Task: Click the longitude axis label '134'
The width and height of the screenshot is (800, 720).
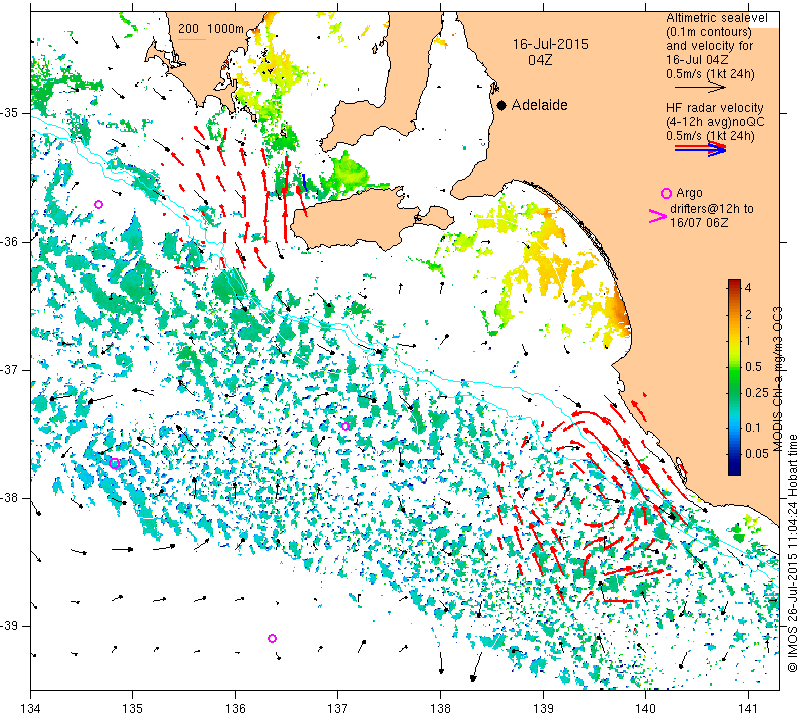Action: [x=31, y=709]
